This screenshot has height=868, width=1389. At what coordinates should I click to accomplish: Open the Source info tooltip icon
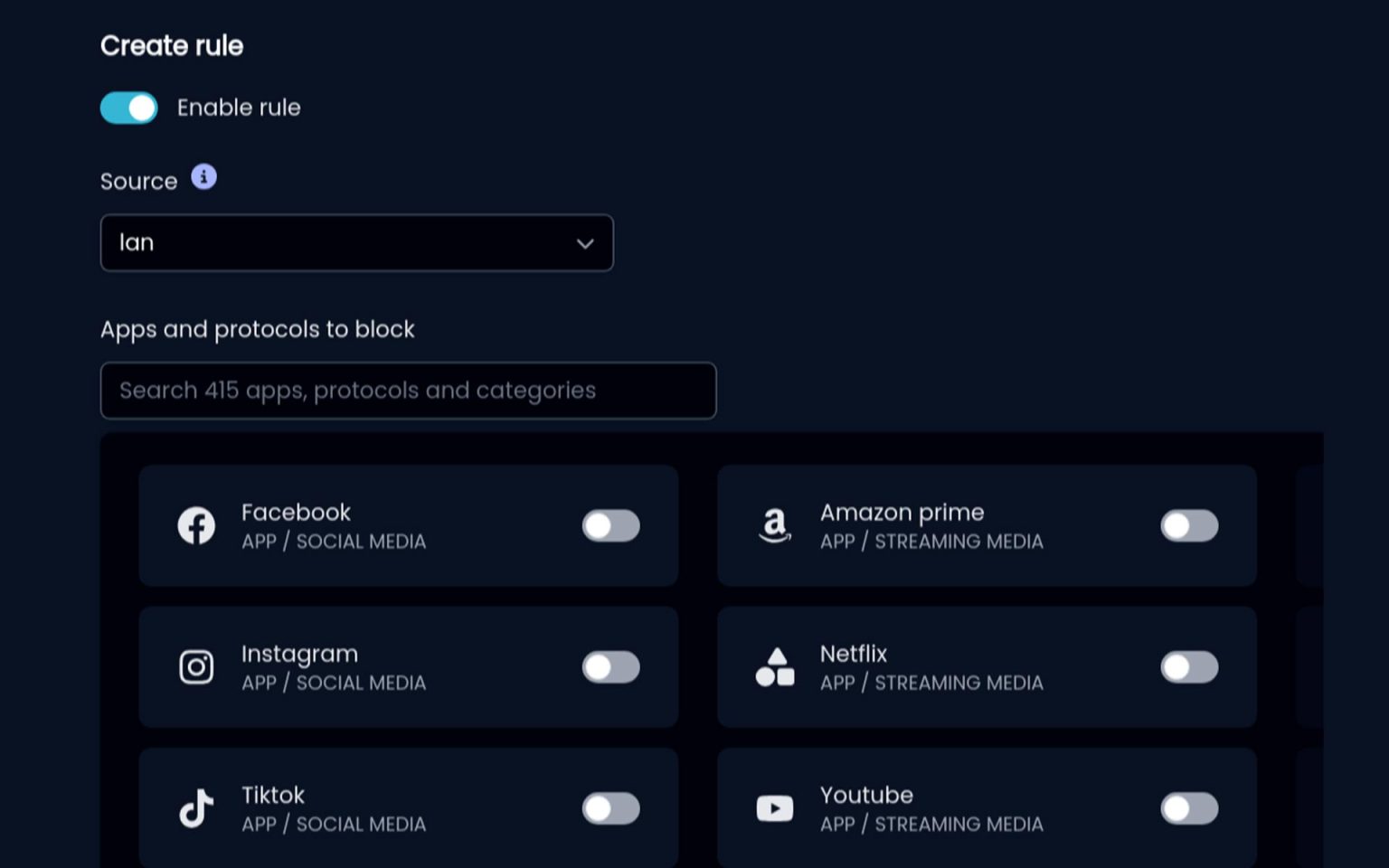(x=203, y=177)
